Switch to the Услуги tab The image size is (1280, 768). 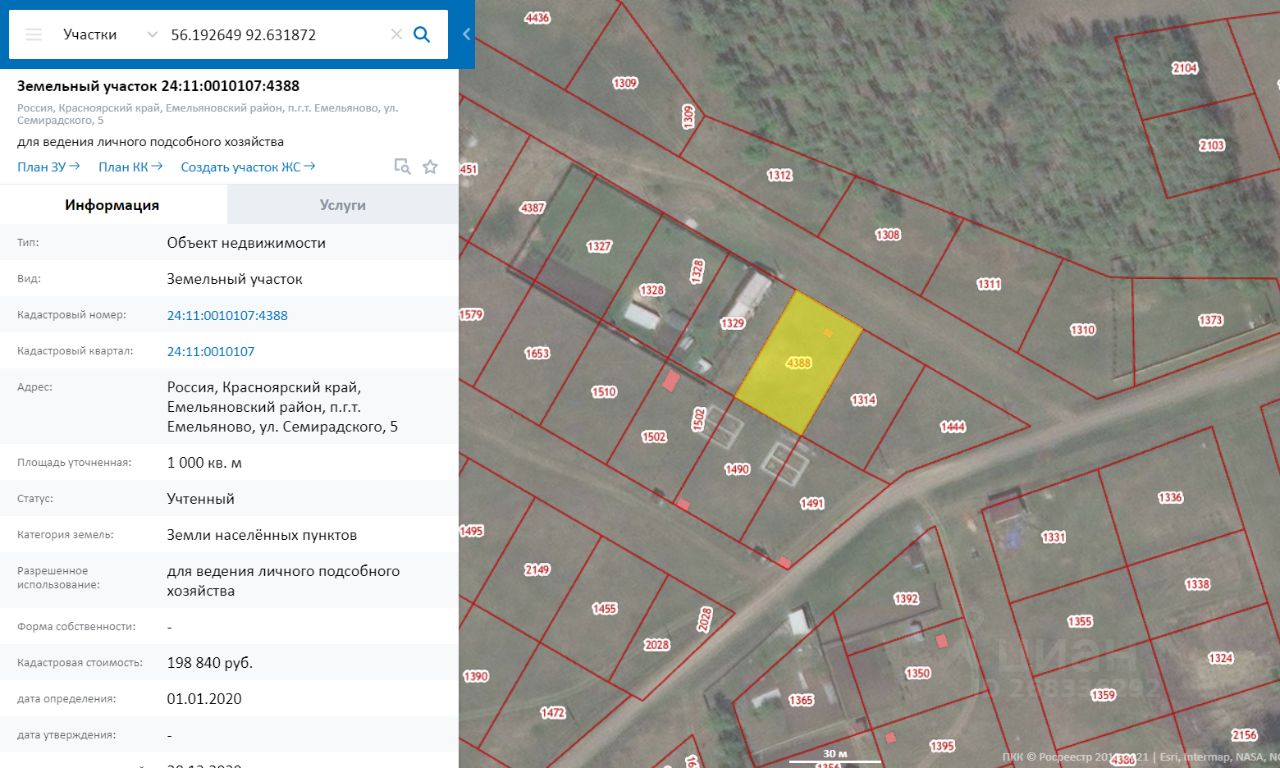tap(343, 205)
